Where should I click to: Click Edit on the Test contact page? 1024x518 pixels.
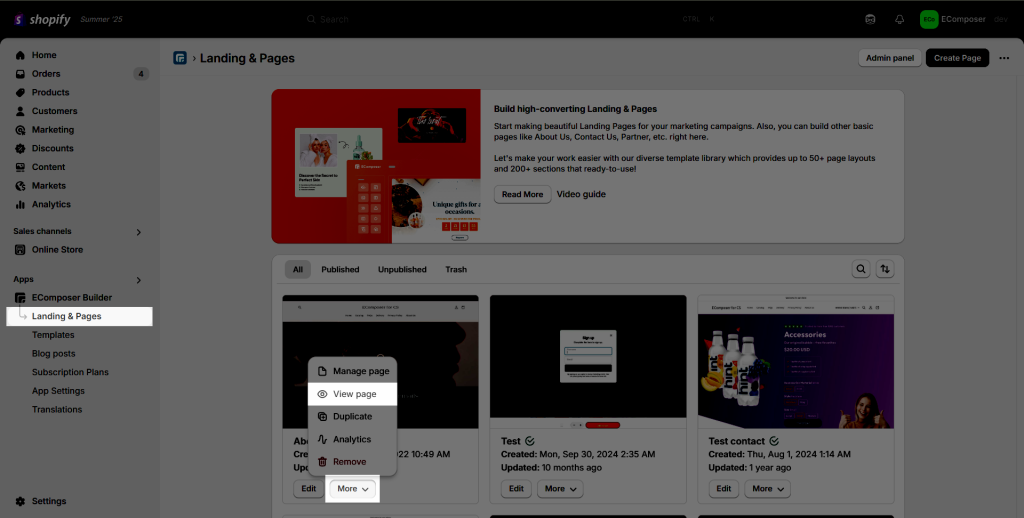(x=724, y=489)
